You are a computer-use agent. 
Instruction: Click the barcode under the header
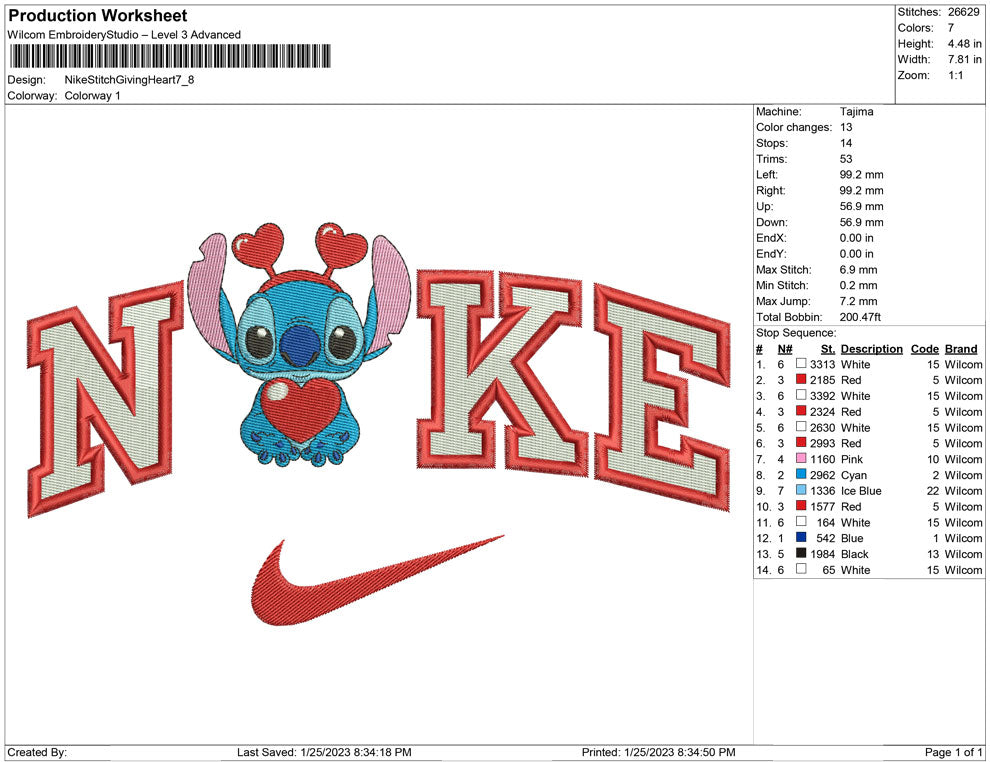(170, 56)
